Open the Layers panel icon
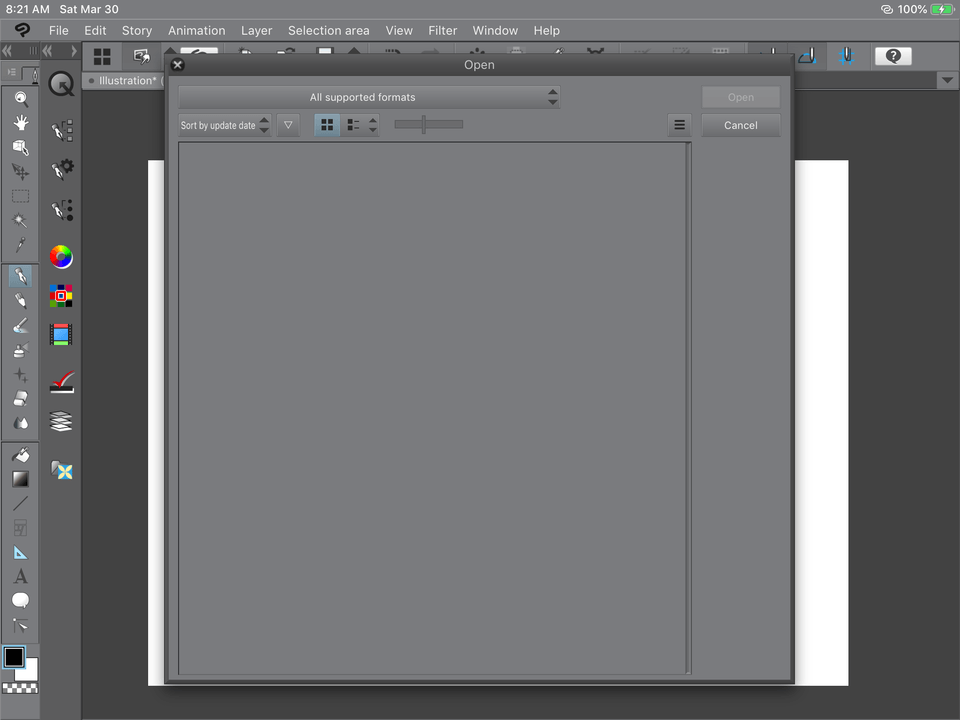The image size is (960, 720). 61,421
